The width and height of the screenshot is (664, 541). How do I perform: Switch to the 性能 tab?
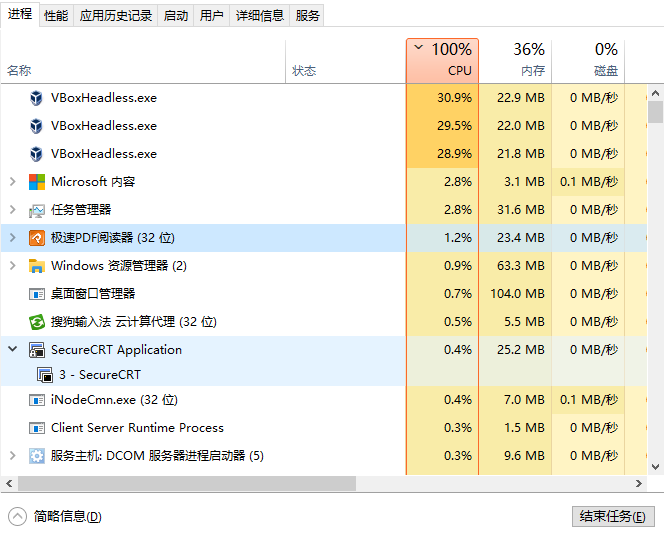56,15
